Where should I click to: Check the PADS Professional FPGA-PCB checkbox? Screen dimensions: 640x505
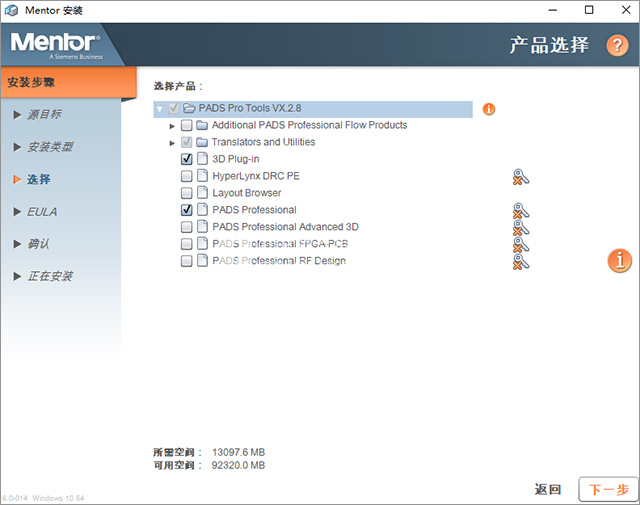click(x=187, y=244)
